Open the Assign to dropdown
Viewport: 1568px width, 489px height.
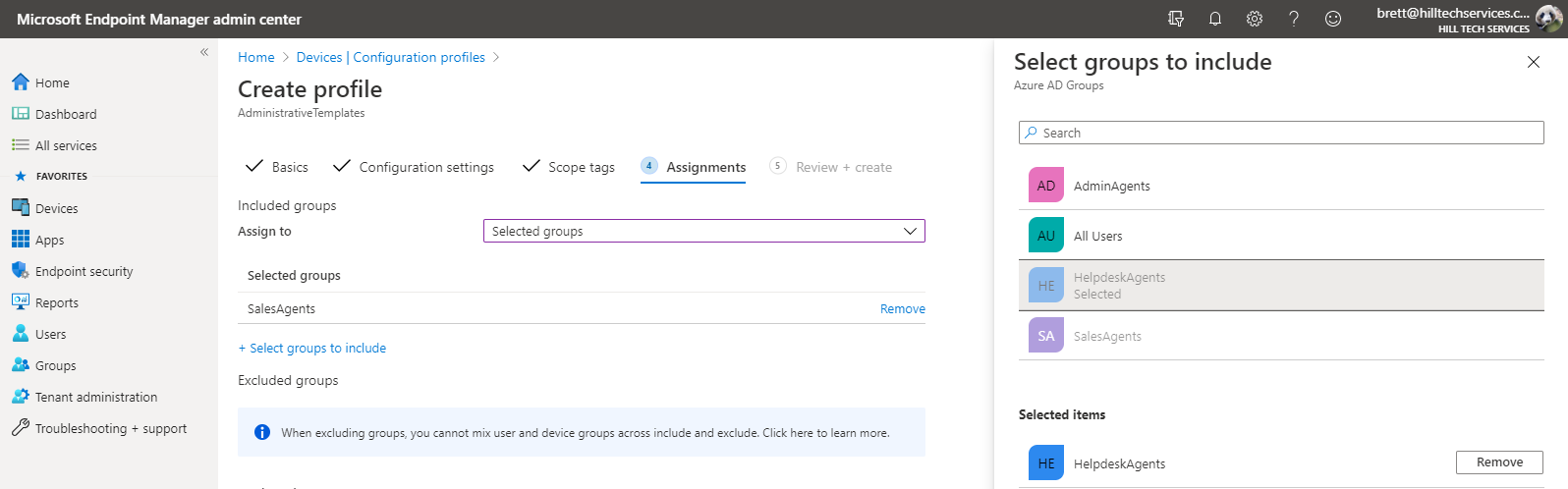coord(704,231)
